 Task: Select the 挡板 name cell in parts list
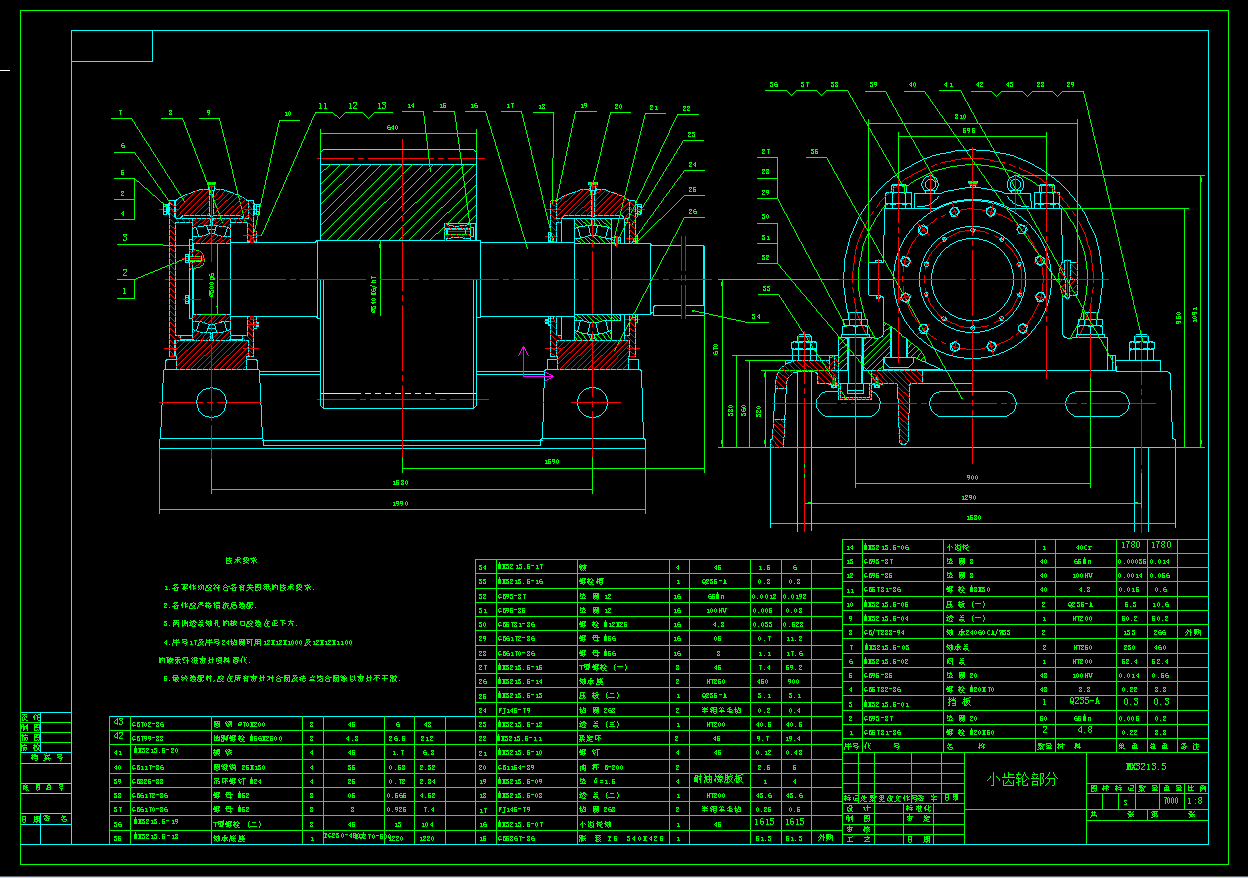[x=958, y=702]
